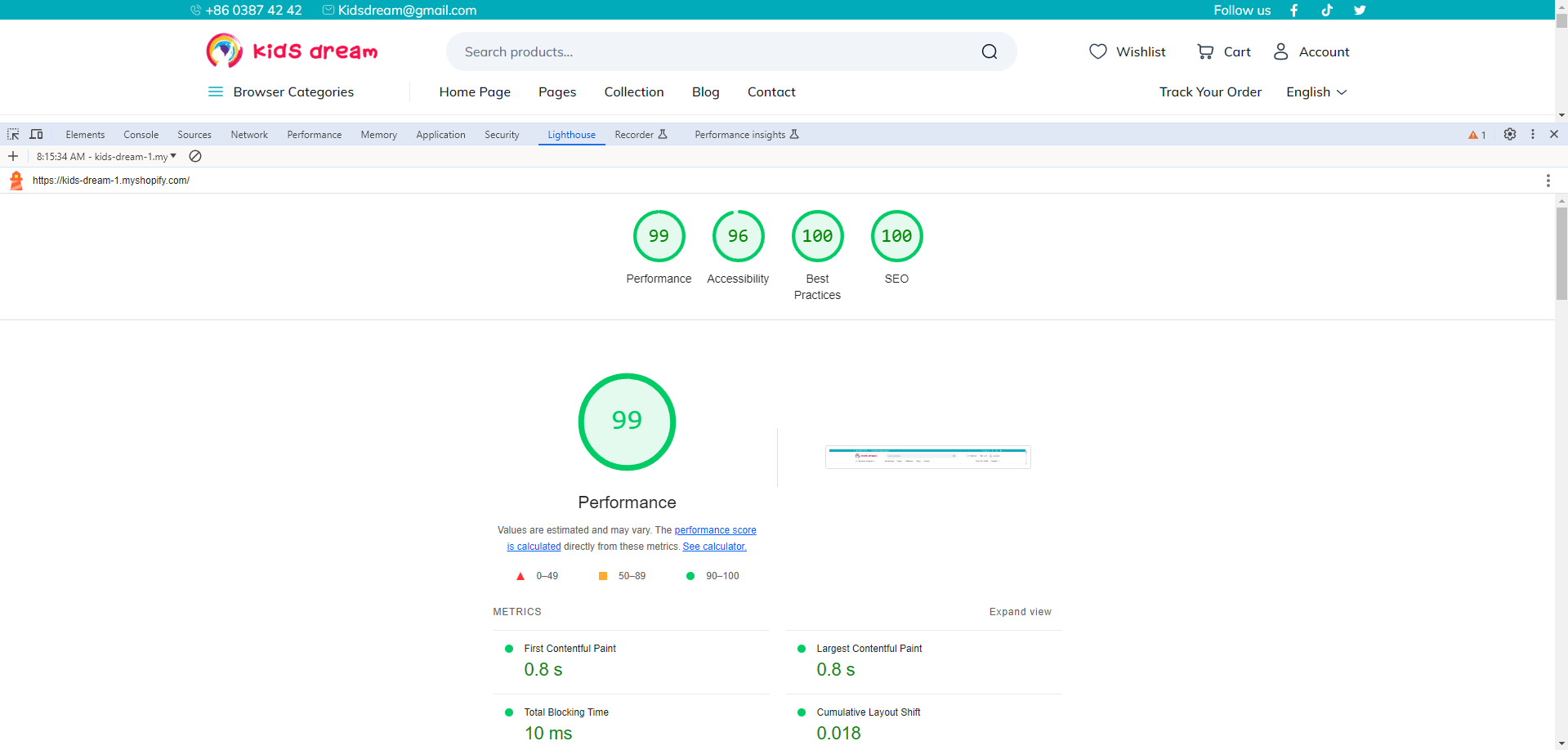The width and height of the screenshot is (1568, 750).
Task: Click the email envelope icon
Action: pyautogui.click(x=328, y=10)
